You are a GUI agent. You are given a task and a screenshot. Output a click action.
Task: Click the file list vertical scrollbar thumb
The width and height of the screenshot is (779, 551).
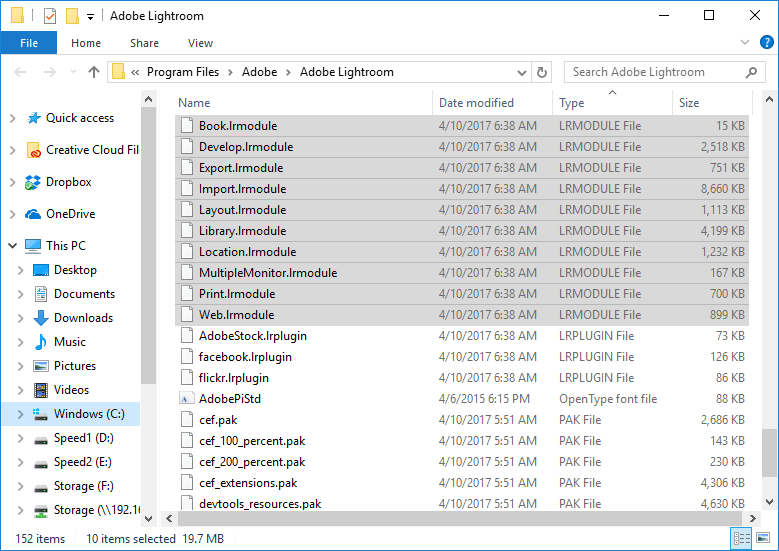[x=770, y=453]
